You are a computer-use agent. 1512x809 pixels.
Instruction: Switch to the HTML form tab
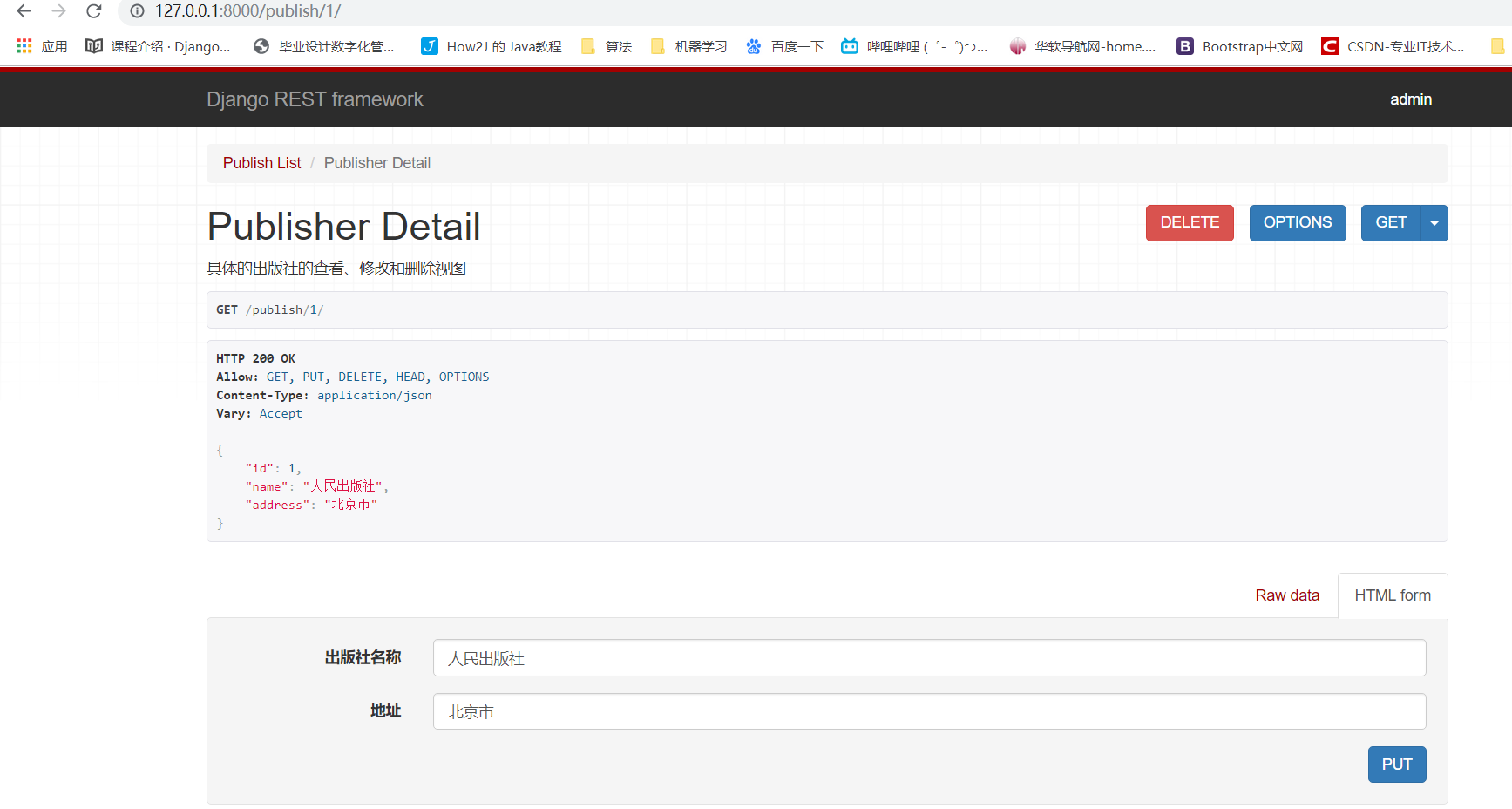pyautogui.click(x=1393, y=595)
